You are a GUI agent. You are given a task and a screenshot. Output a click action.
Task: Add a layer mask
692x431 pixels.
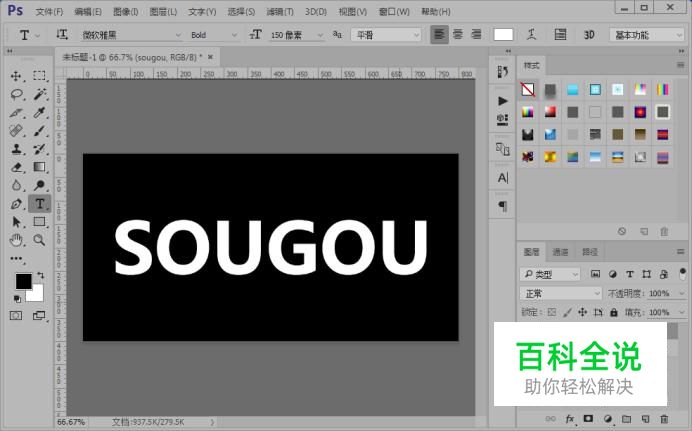(x=588, y=419)
